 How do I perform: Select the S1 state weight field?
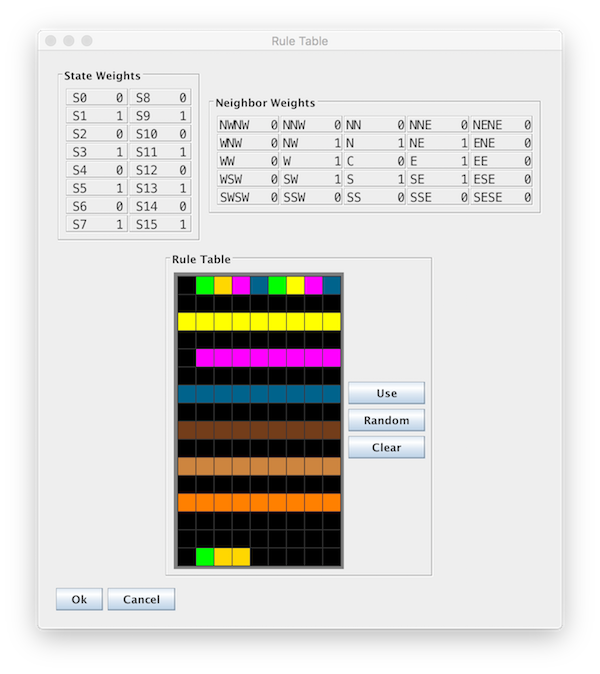(x=97, y=116)
